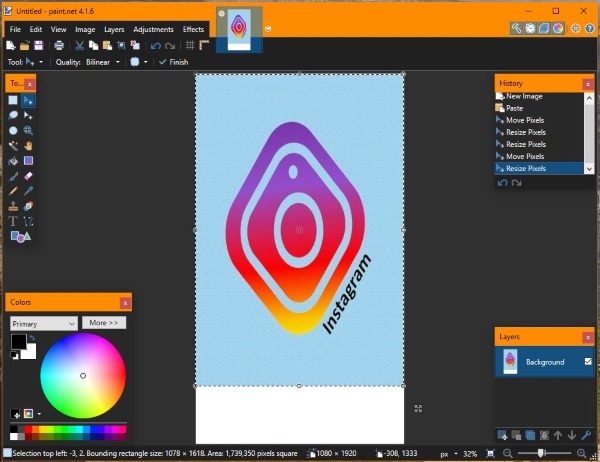This screenshot has height=462, width=600.
Task: Click the Save toolbar icon
Action: coord(39,46)
